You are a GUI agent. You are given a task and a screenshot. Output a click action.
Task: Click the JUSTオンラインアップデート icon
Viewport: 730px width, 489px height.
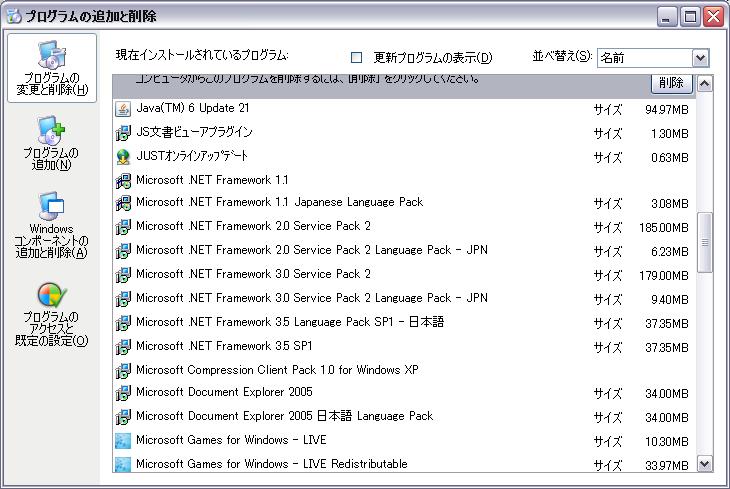(x=123, y=156)
